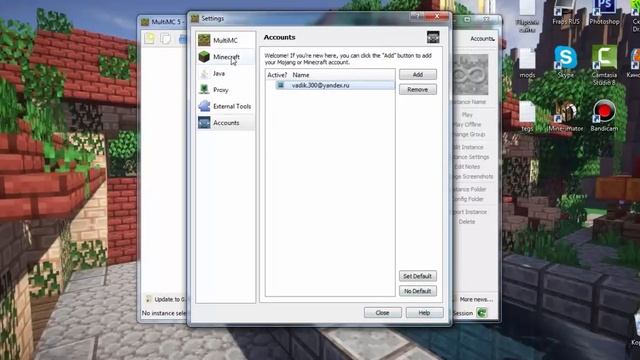This screenshot has width=640, height=360.
Task: Click the Remove account button
Action: pyautogui.click(x=418, y=89)
